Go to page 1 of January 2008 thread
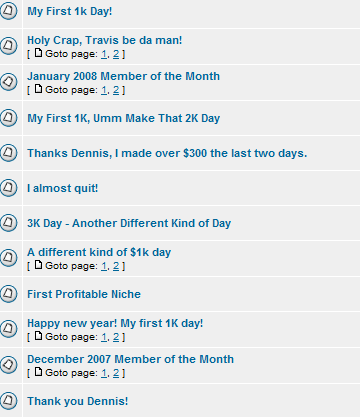Image resolution: width=360 pixels, height=417 pixels. [104, 90]
